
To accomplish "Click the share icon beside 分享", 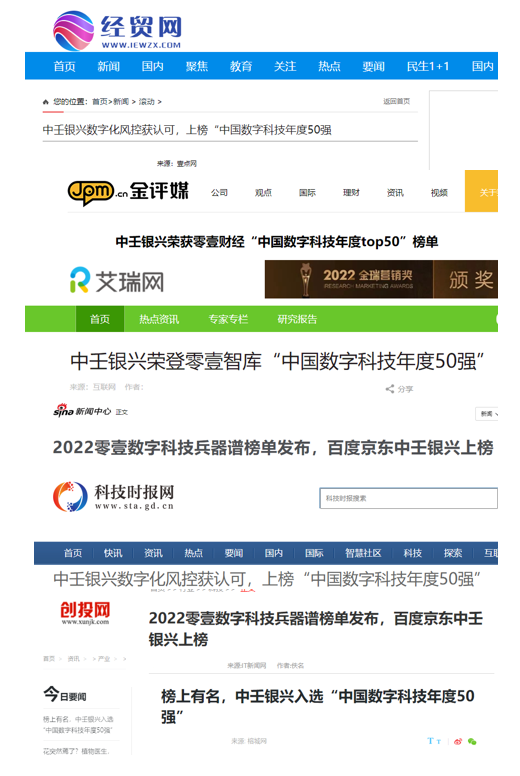I will click(390, 389).
